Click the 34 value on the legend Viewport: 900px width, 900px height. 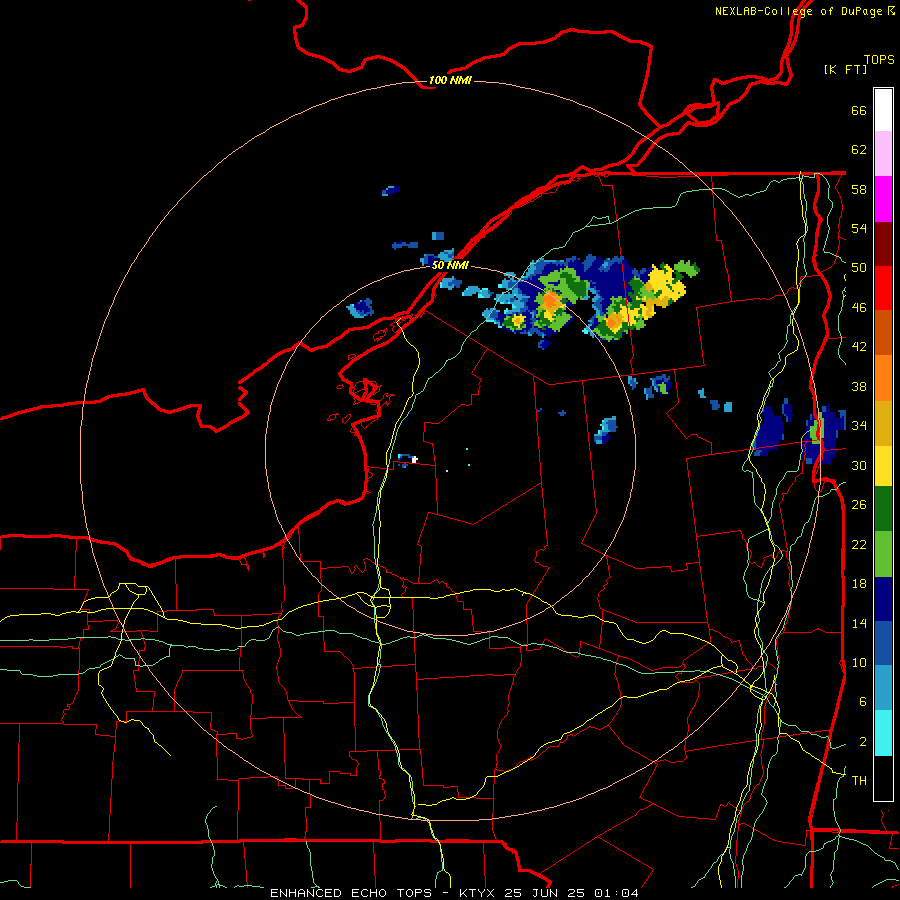(x=859, y=426)
